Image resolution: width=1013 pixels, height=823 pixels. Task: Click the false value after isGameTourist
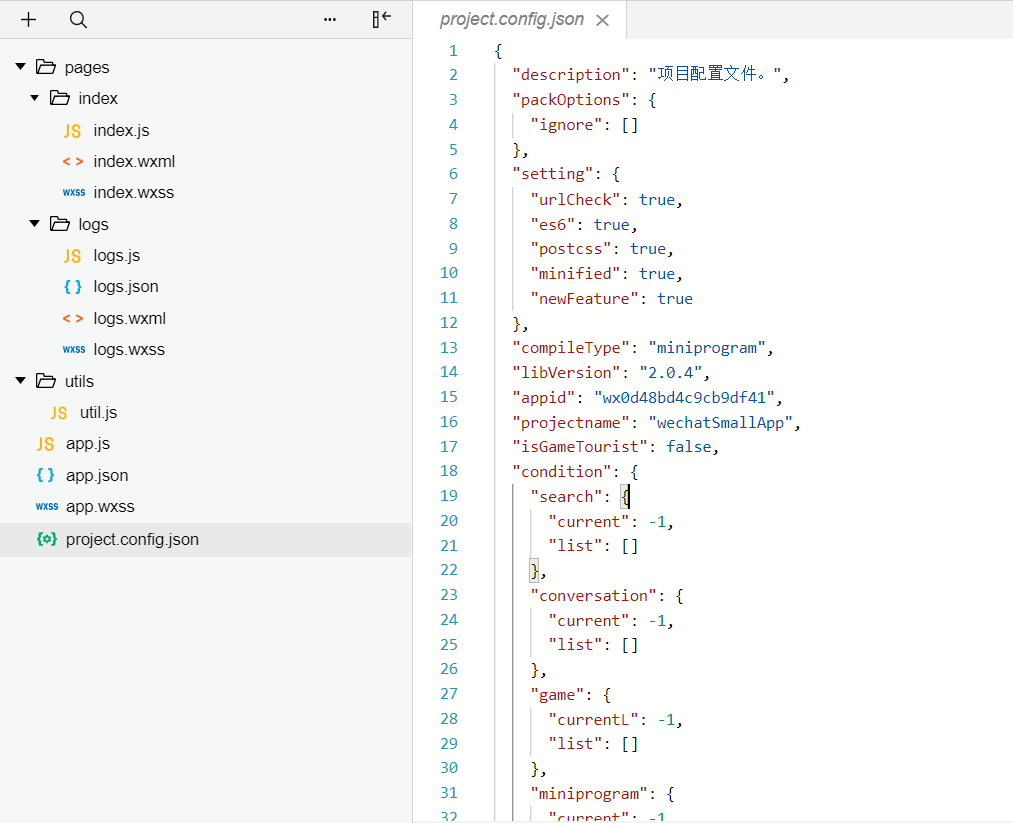688,447
